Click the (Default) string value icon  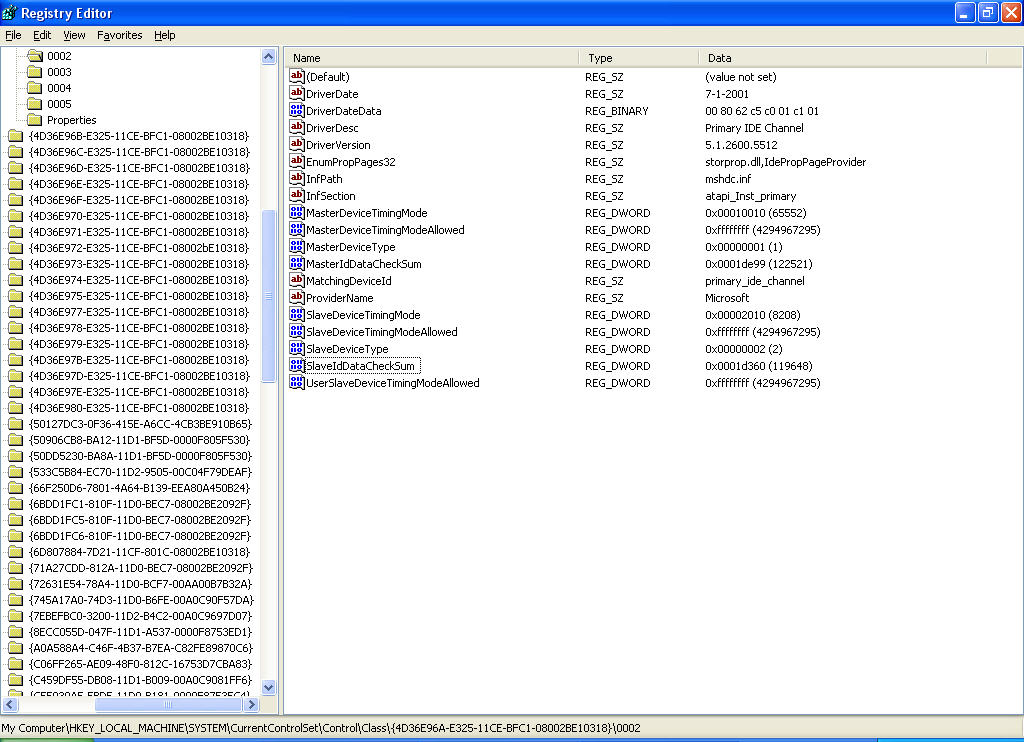click(x=296, y=76)
